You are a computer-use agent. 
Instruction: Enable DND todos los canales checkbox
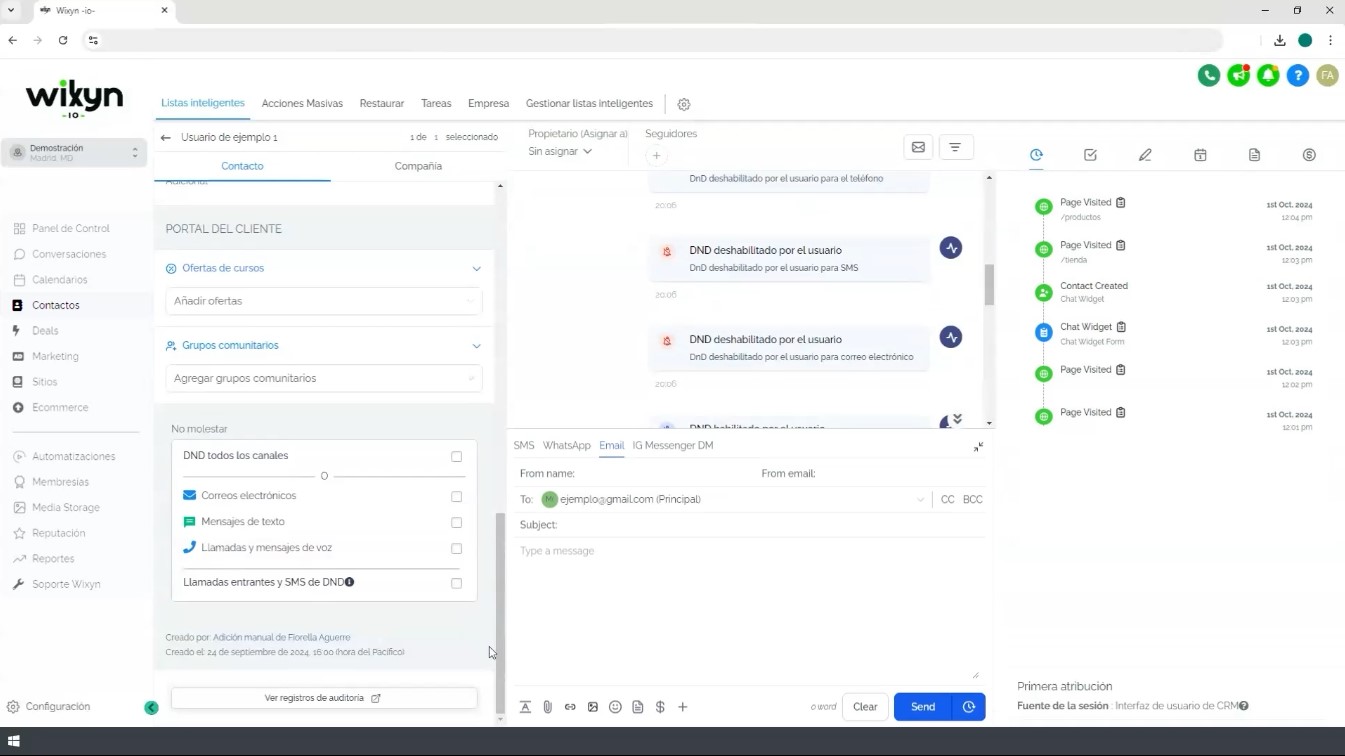[456, 456]
